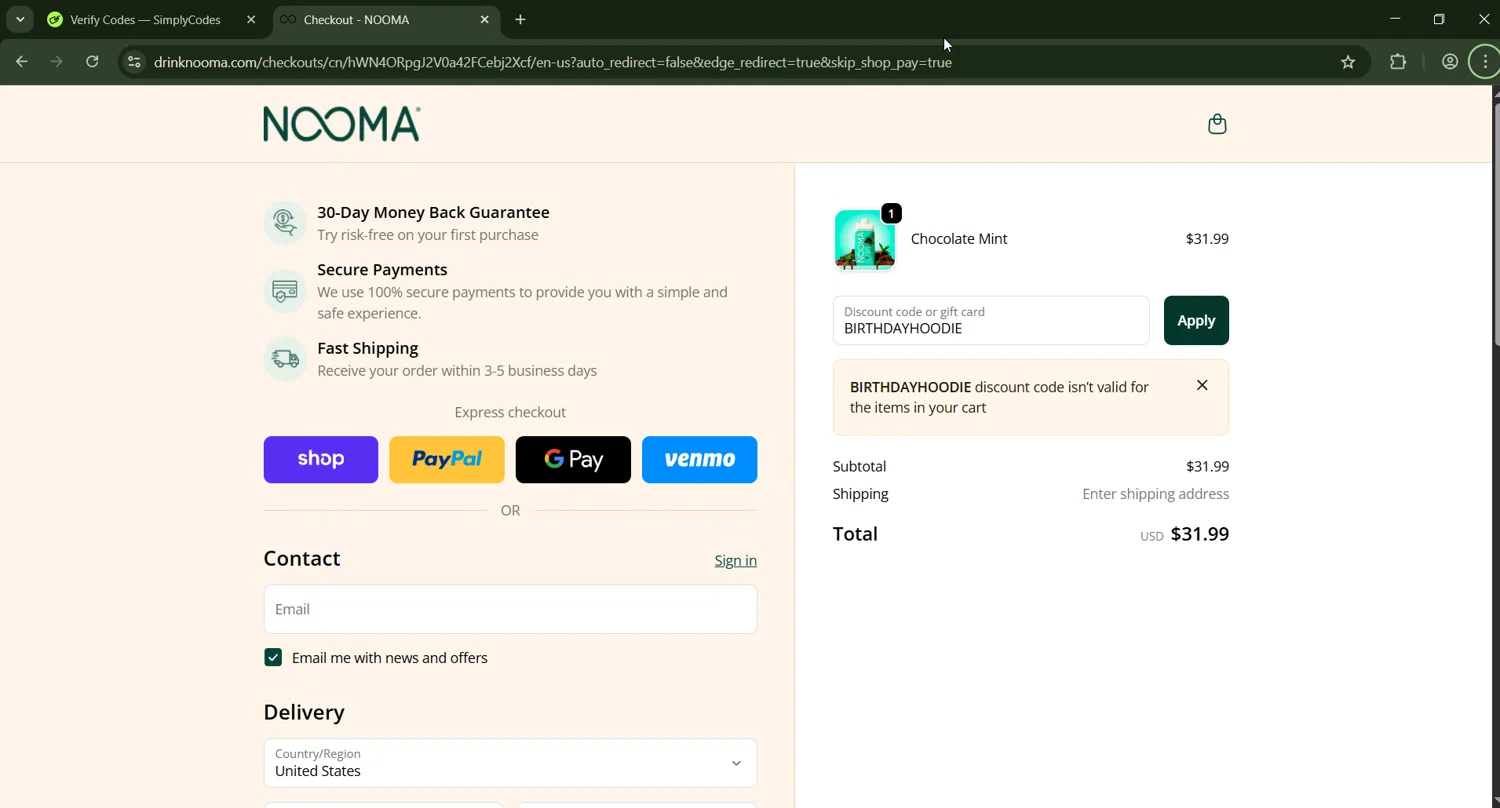The image size is (1500, 808).
Task: Click the browser address bar URL
Action: point(553,62)
